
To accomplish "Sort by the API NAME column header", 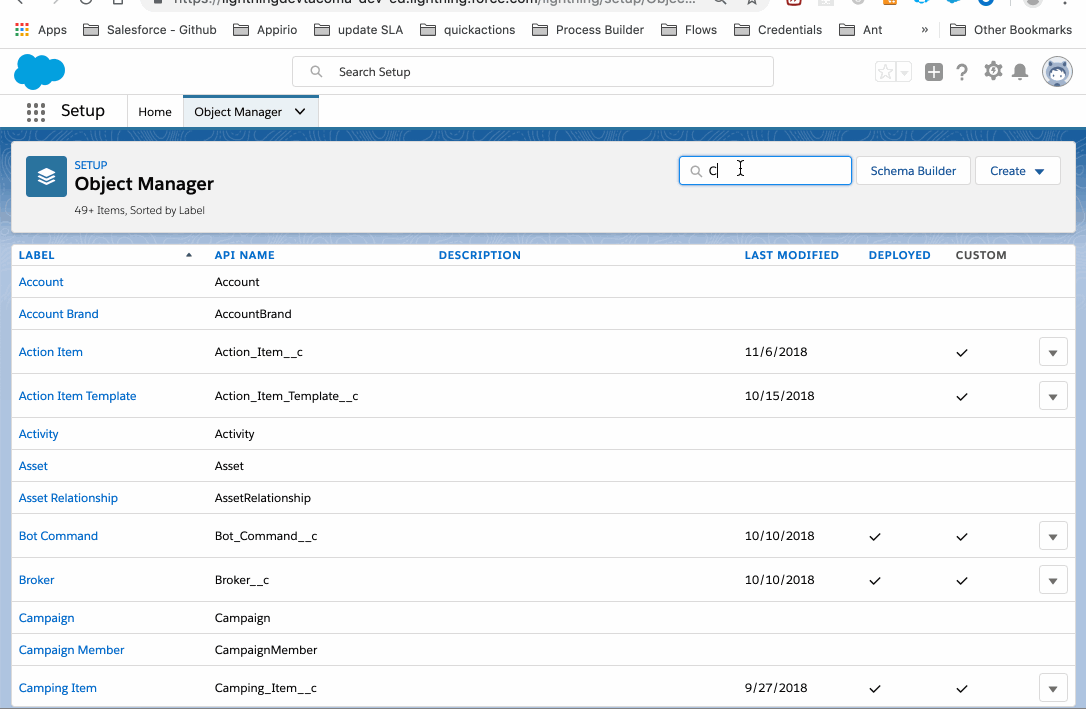I will 244,255.
